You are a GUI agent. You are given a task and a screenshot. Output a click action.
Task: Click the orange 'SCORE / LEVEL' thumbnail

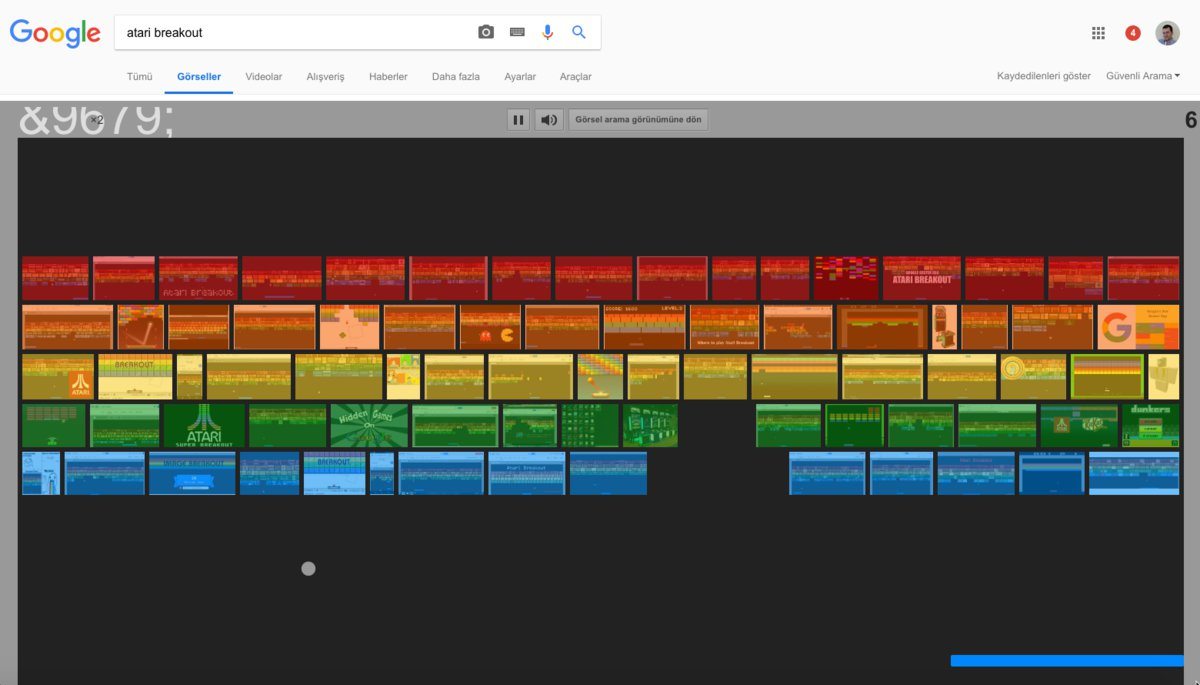(x=644, y=327)
